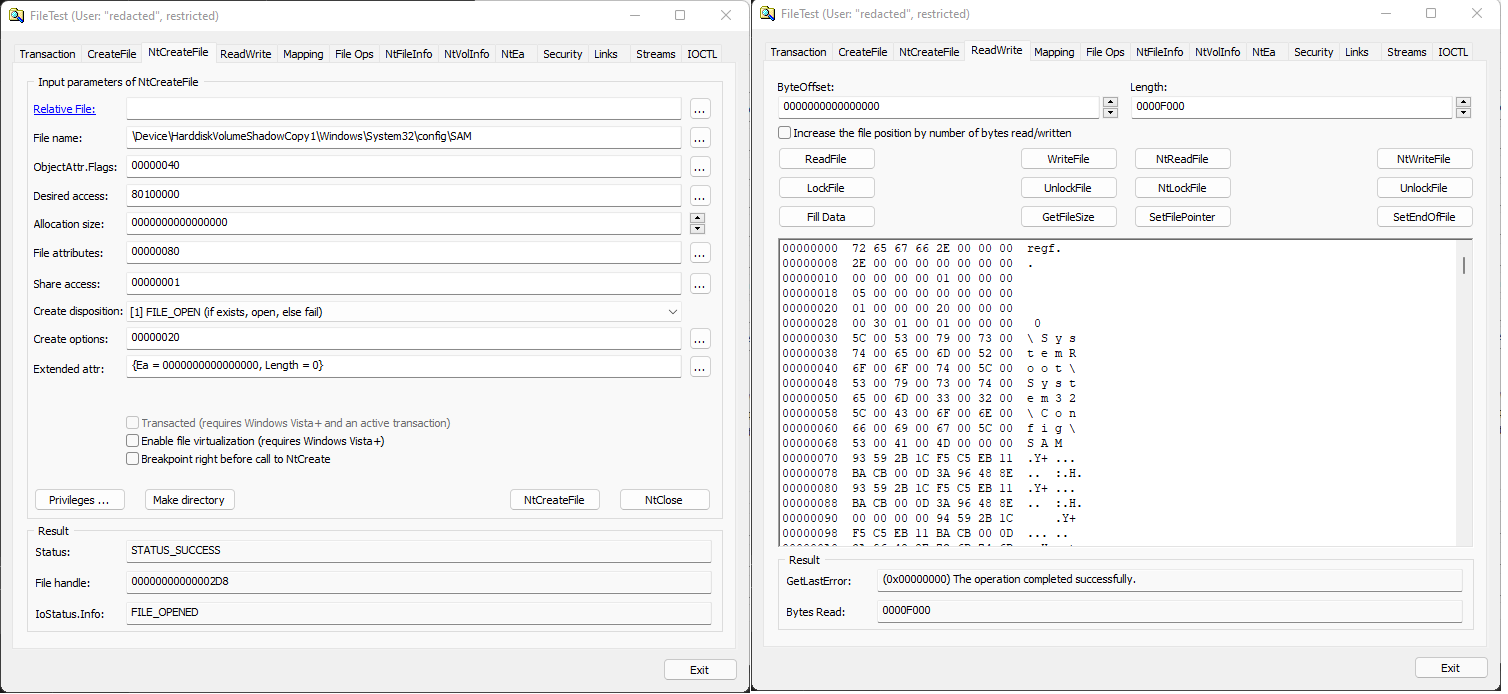Open ellipsis button for Desired access

click(700, 196)
